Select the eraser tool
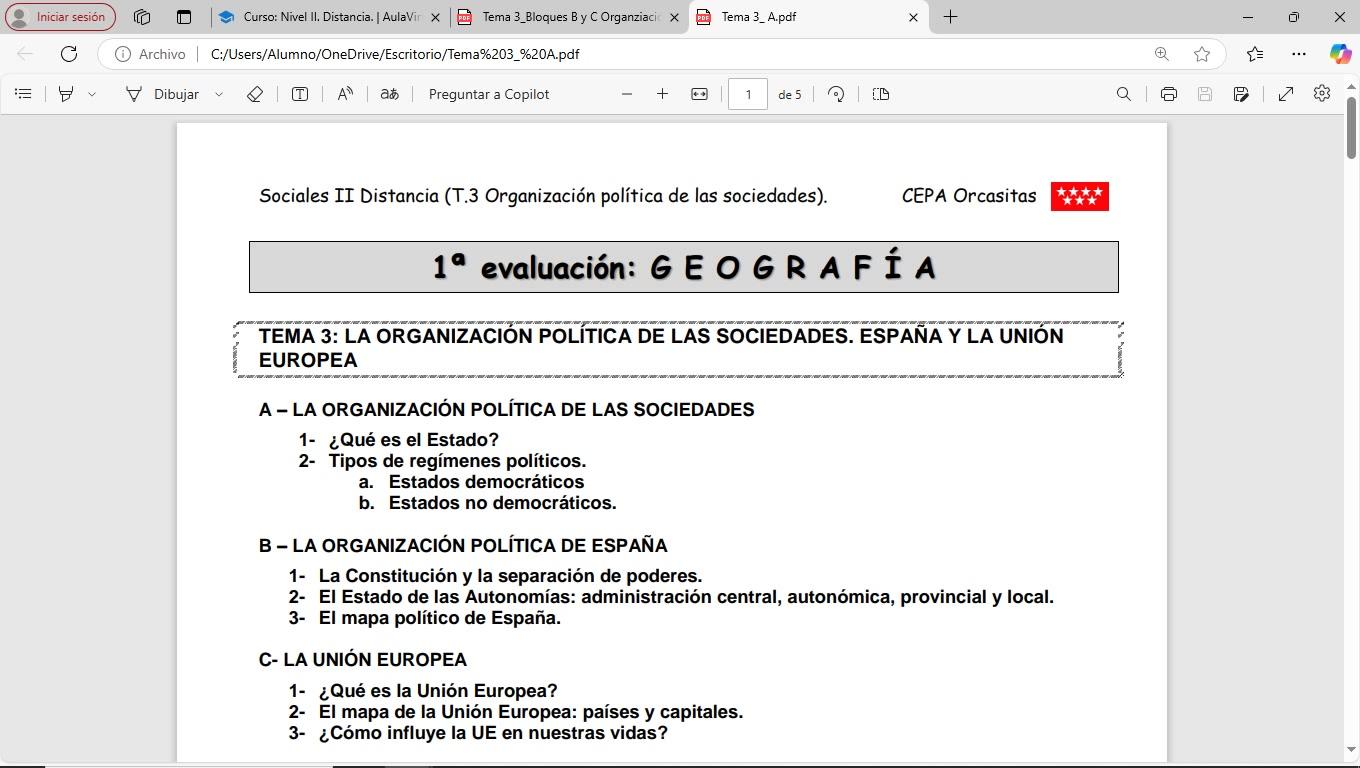1360x768 pixels. (x=255, y=94)
